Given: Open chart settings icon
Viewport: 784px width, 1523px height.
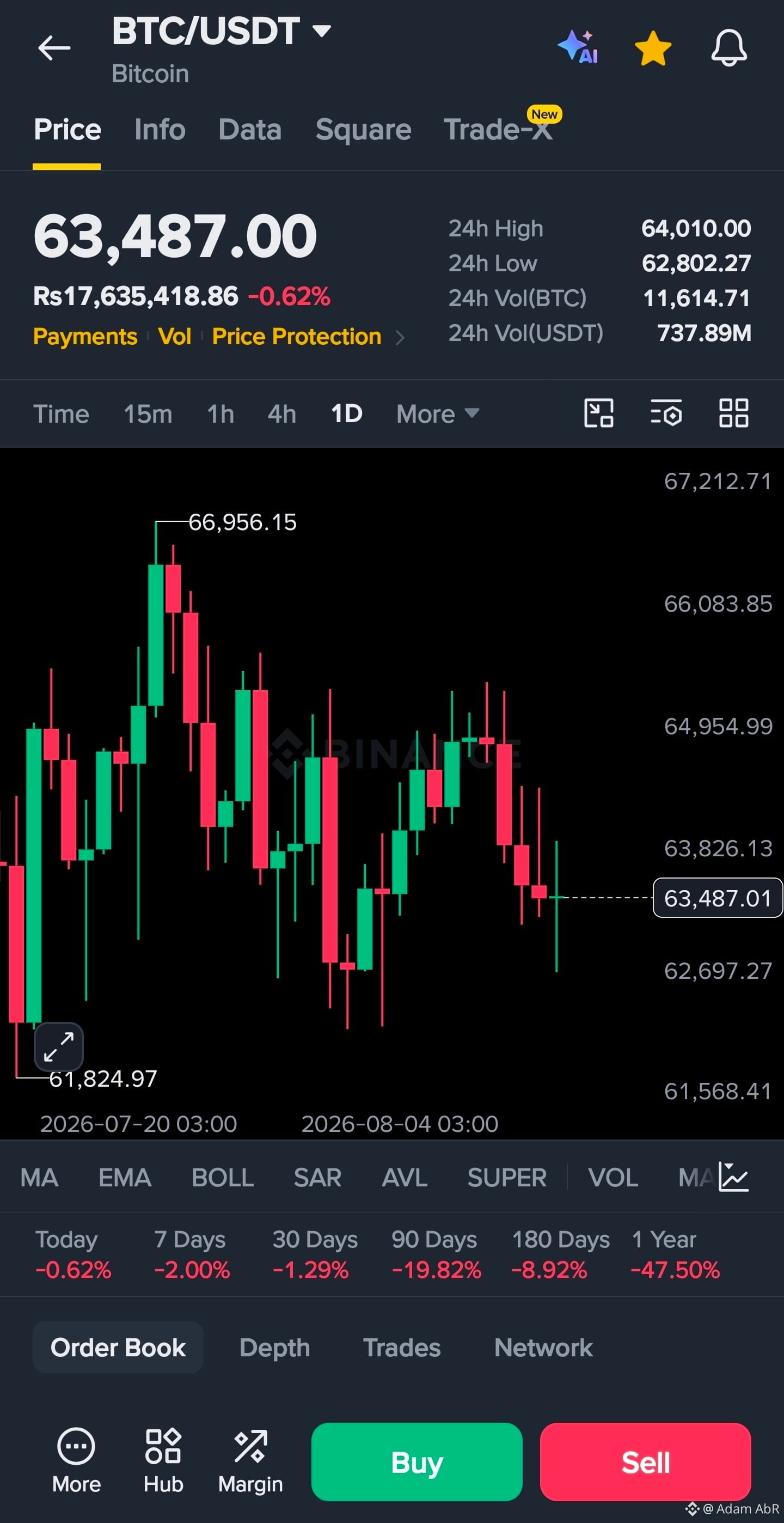Looking at the screenshot, I should point(666,413).
